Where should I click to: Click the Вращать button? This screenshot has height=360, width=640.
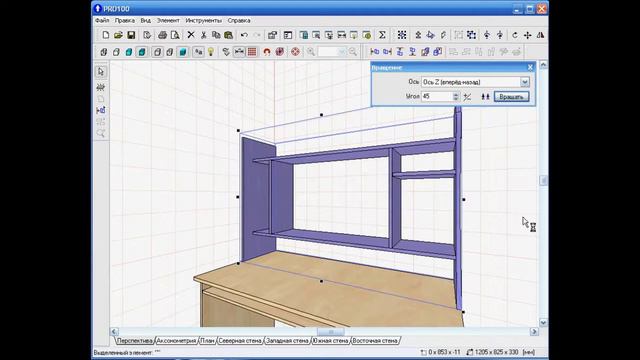click(x=511, y=97)
